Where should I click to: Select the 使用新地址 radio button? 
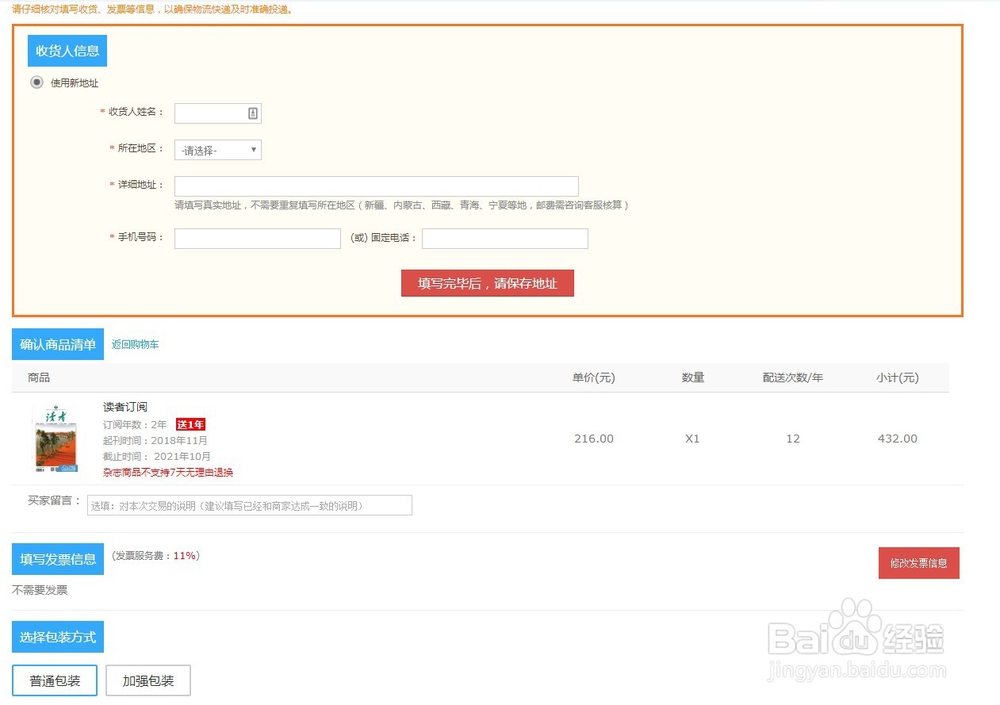coord(36,82)
